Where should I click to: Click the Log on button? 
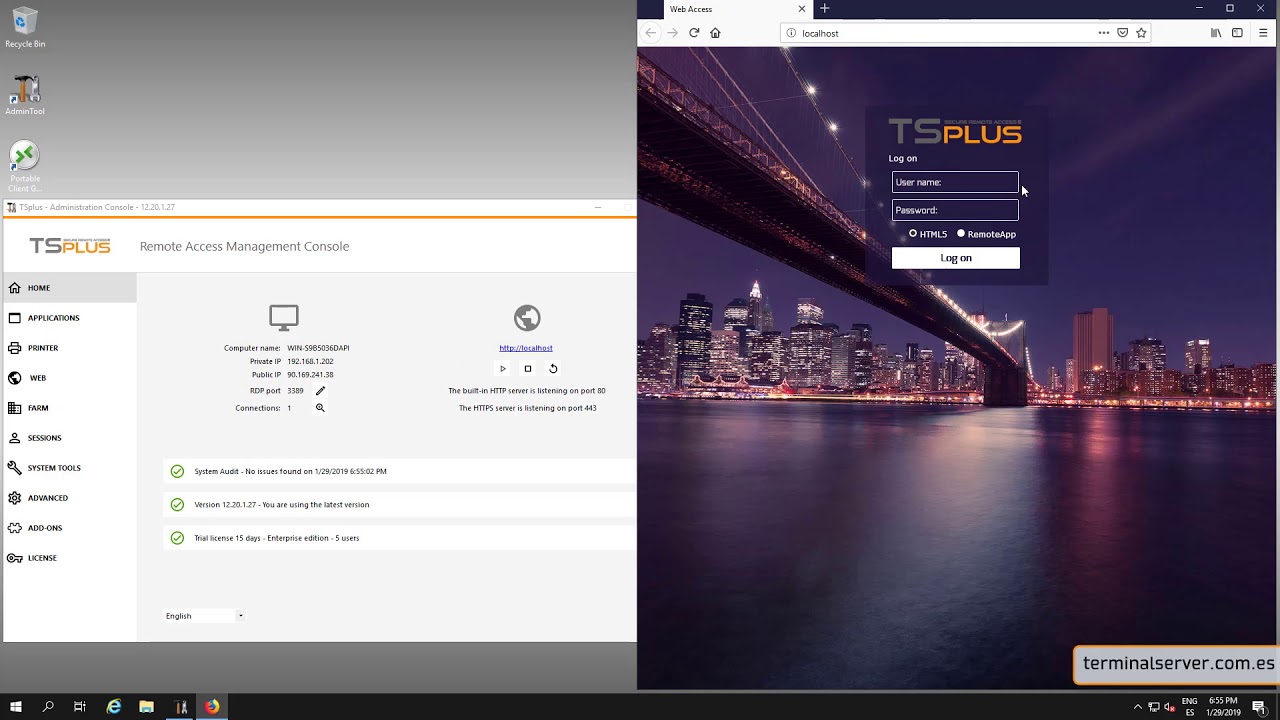956,258
